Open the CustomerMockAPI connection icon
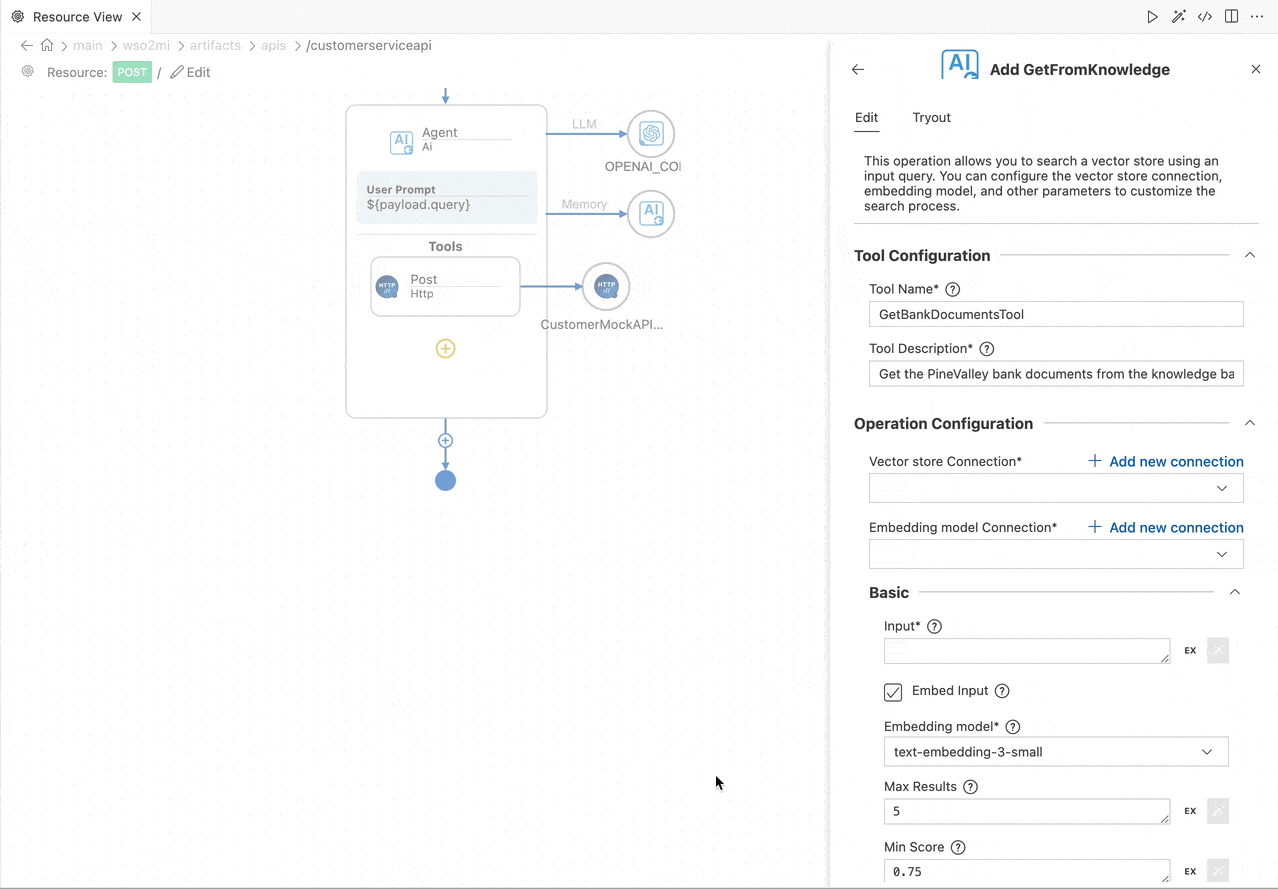The width and height of the screenshot is (1278, 889). click(606, 287)
